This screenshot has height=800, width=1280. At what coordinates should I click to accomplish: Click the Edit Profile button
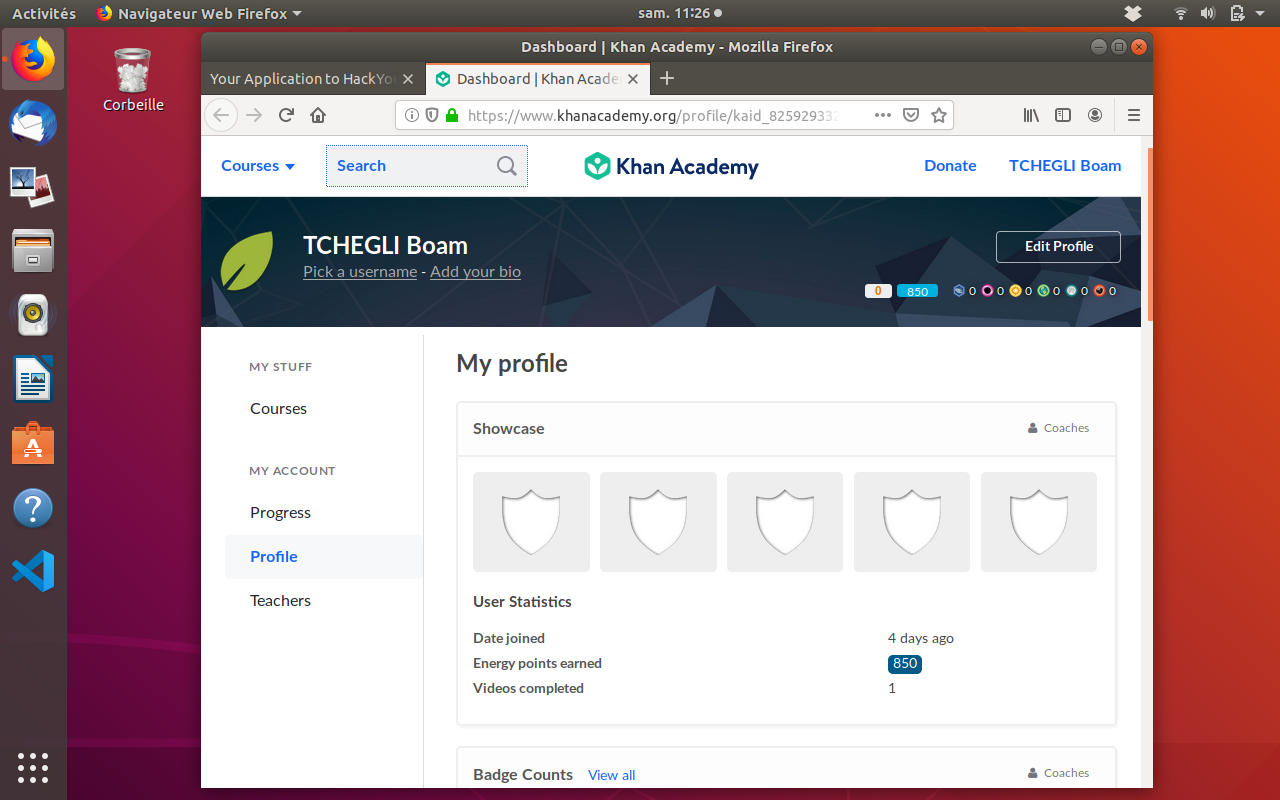(x=1058, y=247)
